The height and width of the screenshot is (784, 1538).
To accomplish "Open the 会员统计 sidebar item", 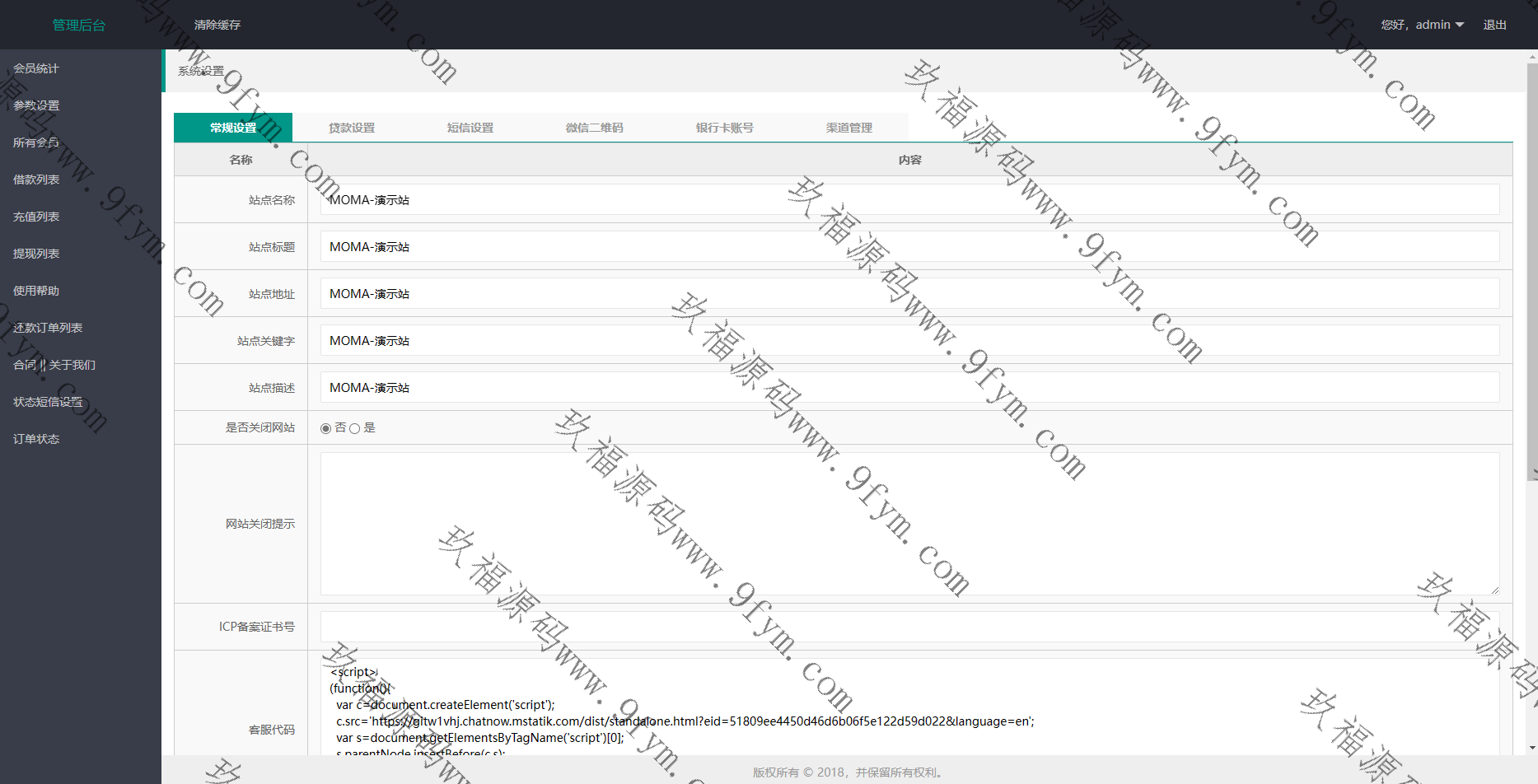I will [x=36, y=68].
